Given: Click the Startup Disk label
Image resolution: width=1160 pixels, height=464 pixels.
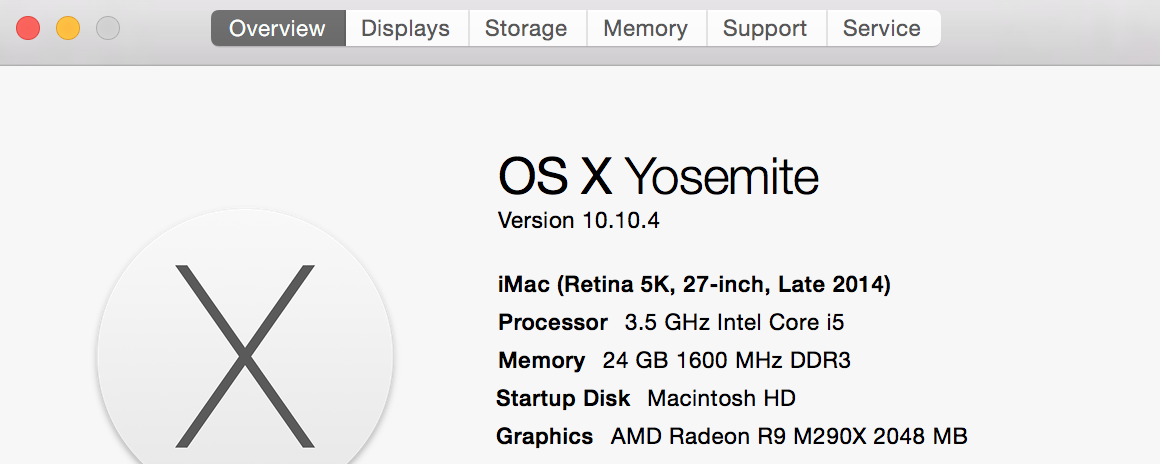Looking at the screenshot, I should 563,398.
